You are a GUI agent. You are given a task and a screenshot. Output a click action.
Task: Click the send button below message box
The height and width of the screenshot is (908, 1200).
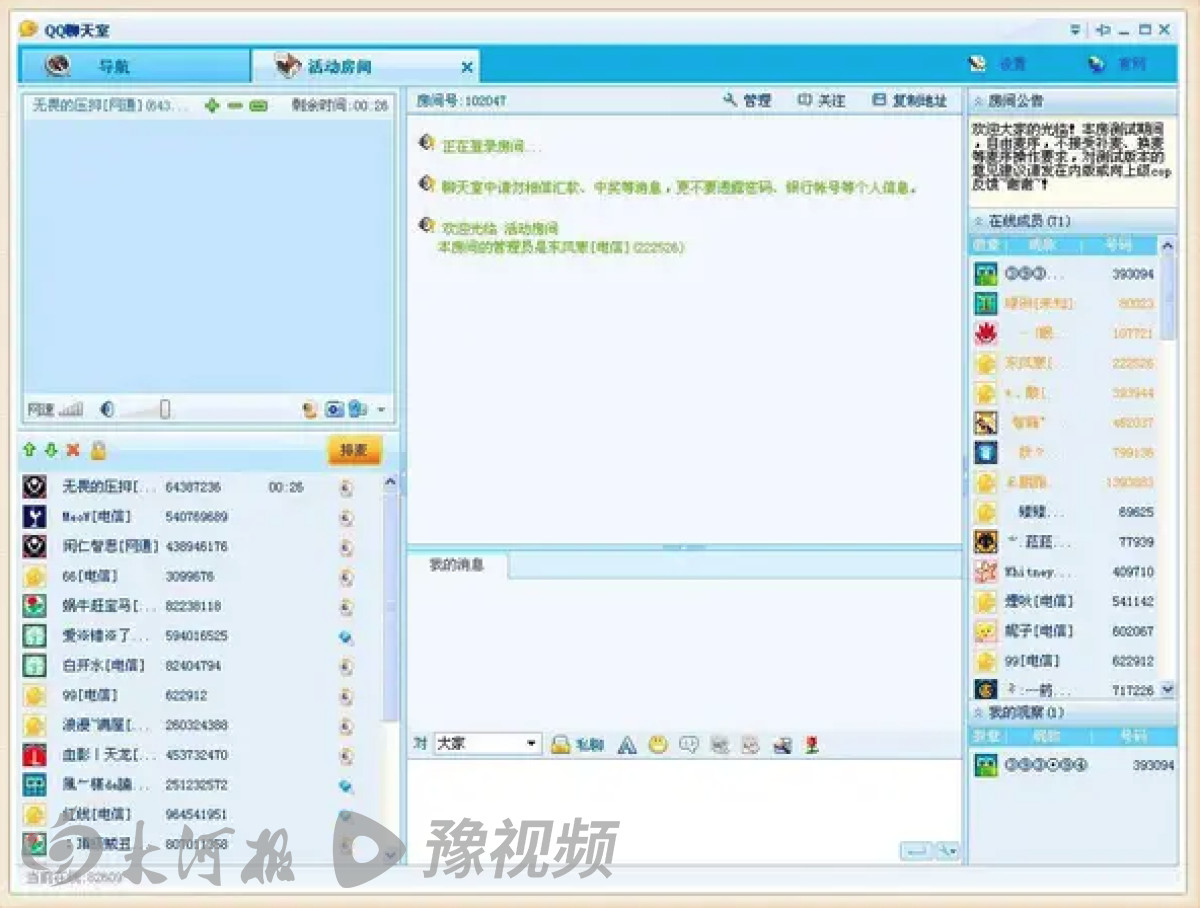click(915, 851)
